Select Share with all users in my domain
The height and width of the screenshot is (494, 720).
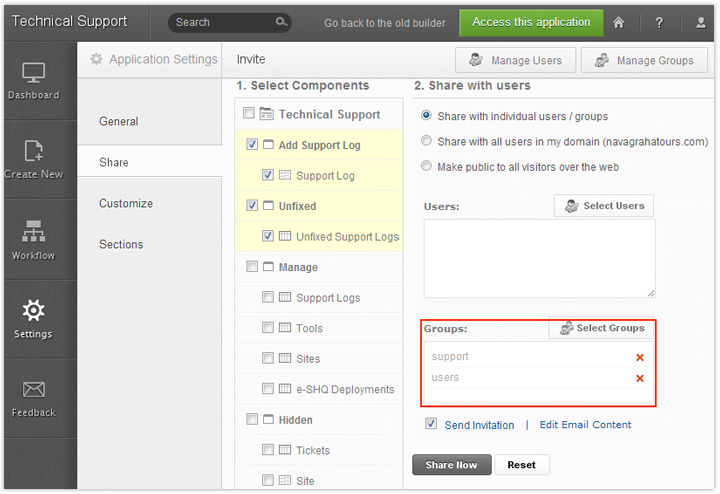pos(428,141)
